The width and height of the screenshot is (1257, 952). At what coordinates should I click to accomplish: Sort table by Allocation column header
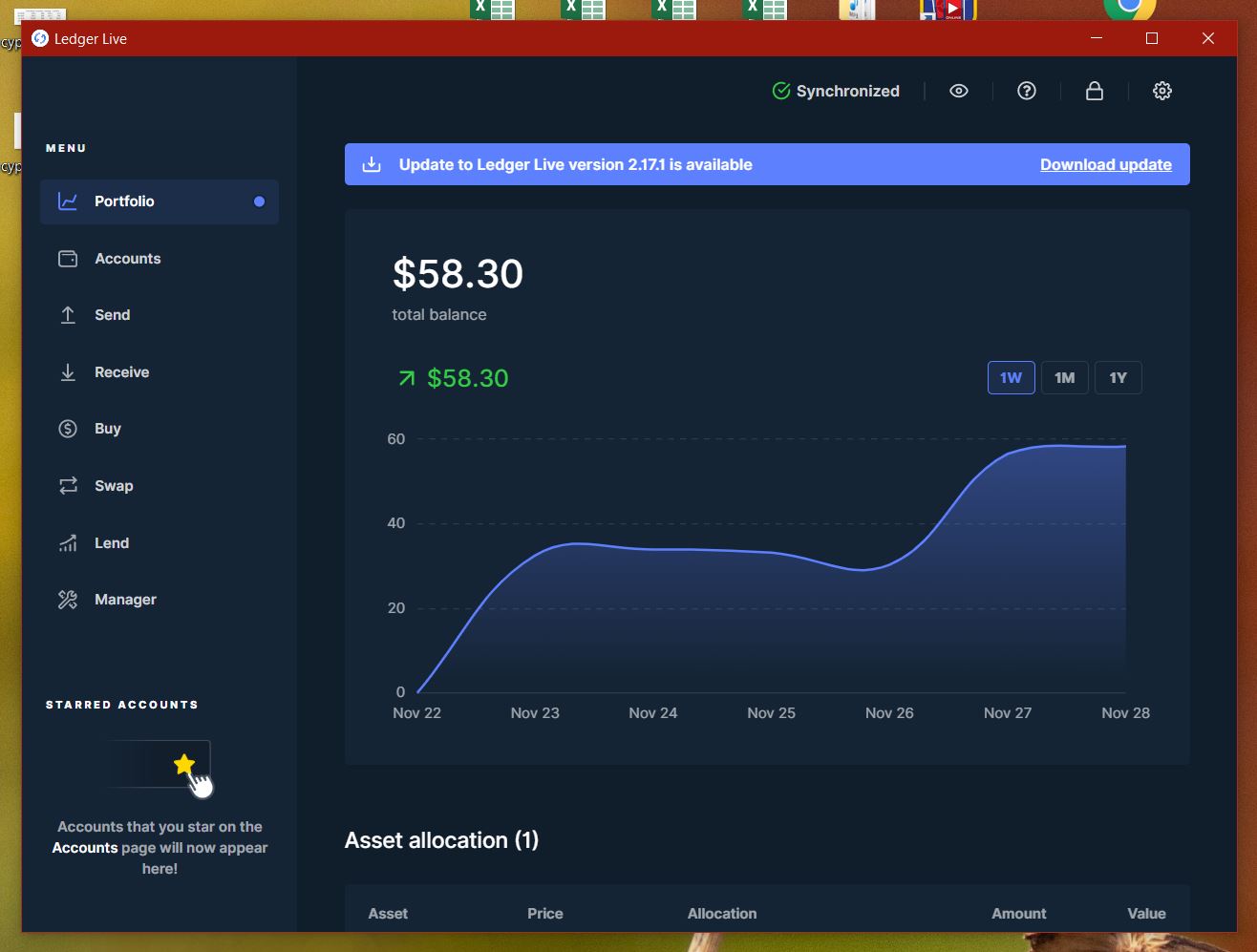click(x=722, y=914)
